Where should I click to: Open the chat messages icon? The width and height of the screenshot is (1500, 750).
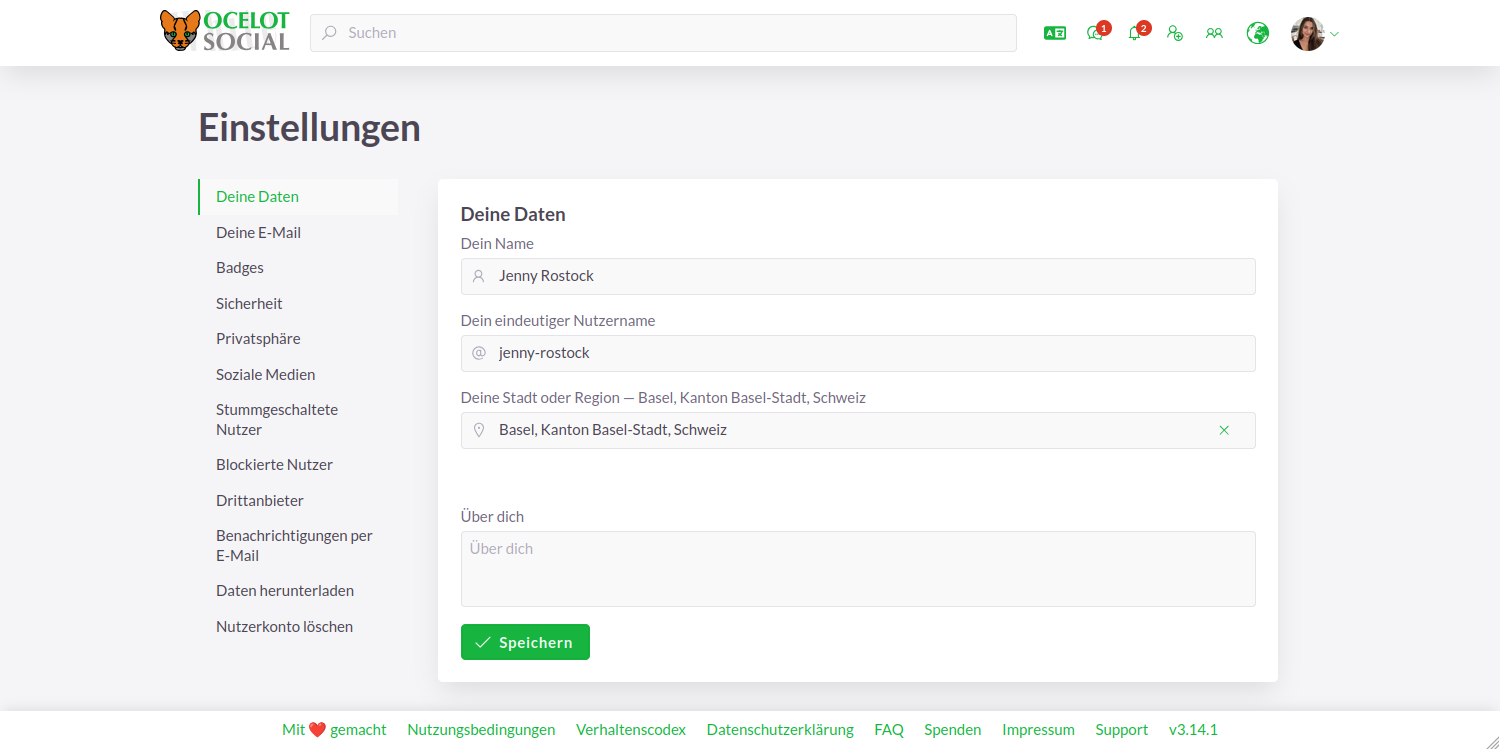click(1094, 33)
